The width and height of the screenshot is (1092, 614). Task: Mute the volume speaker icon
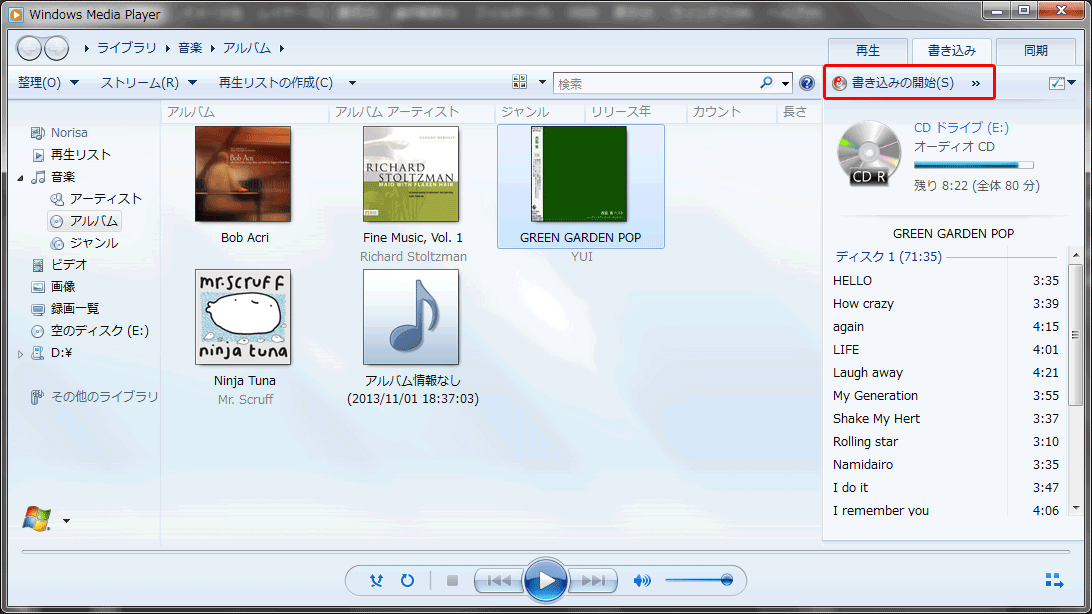pyautogui.click(x=642, y=580)
